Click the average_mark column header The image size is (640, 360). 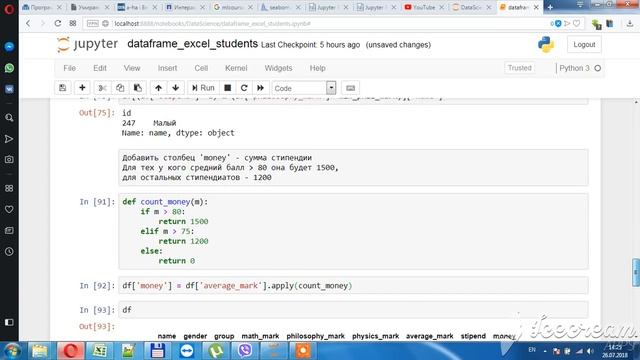(429, 336)
